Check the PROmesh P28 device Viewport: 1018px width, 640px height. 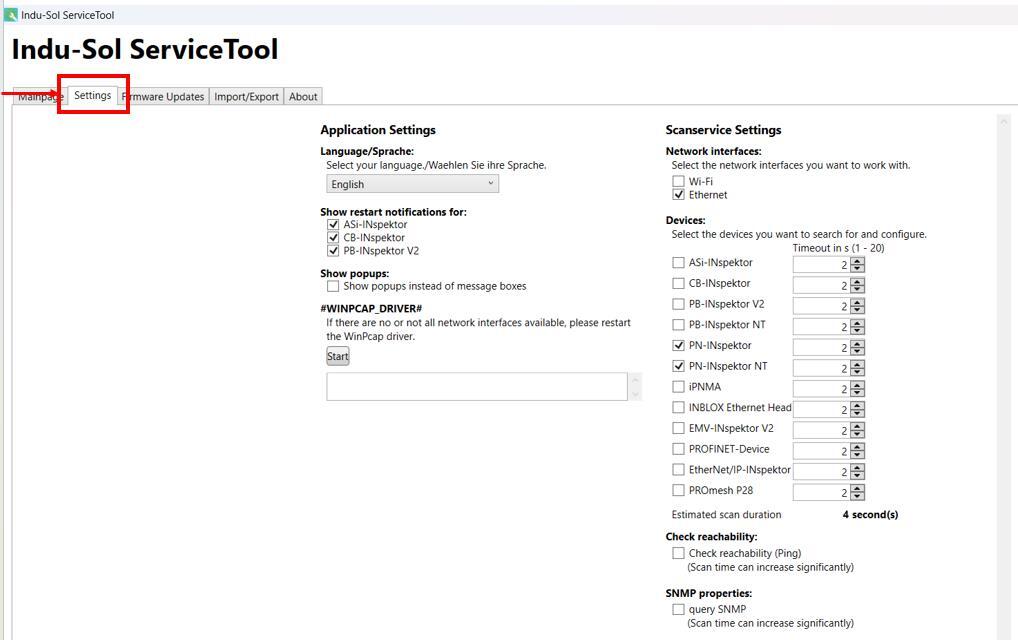click(x=678, y=490)
